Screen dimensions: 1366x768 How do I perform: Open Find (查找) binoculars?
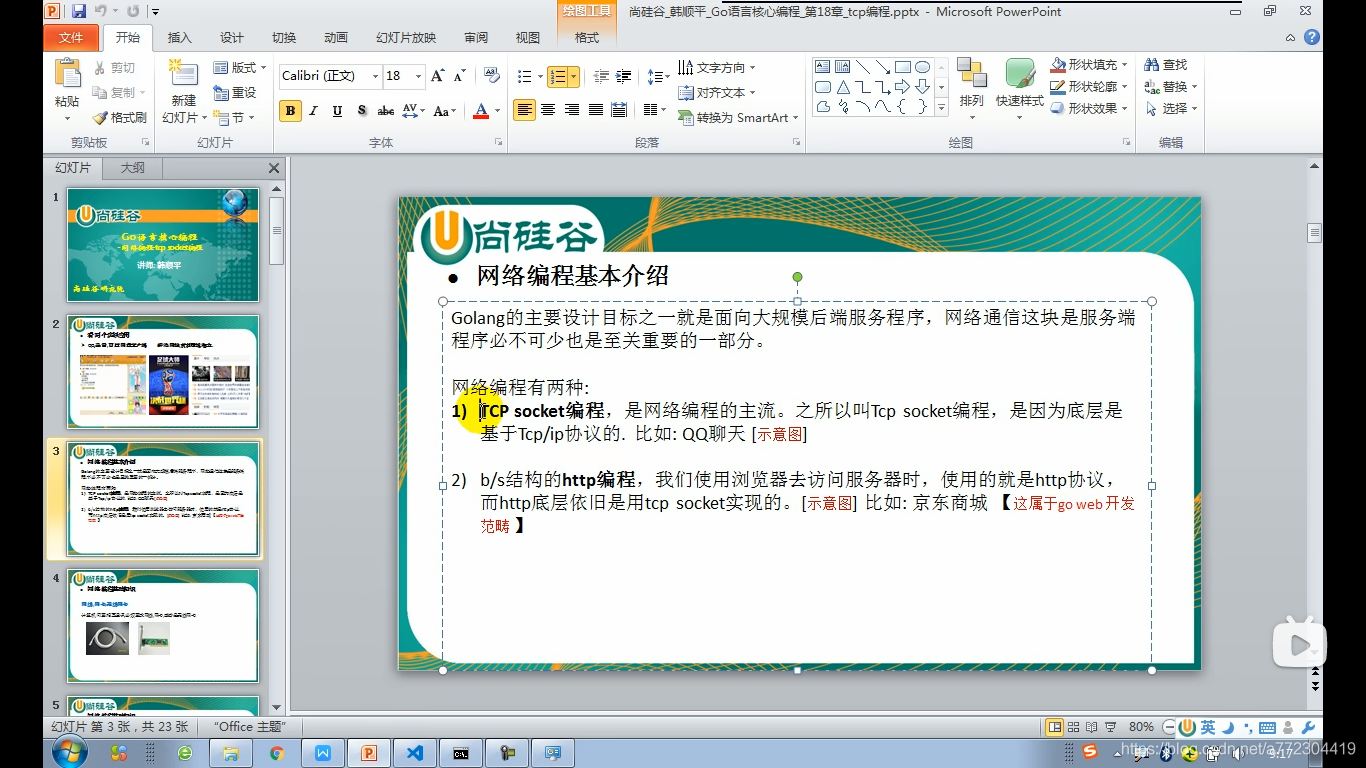pyautogui.click(x=1166, y=65)
